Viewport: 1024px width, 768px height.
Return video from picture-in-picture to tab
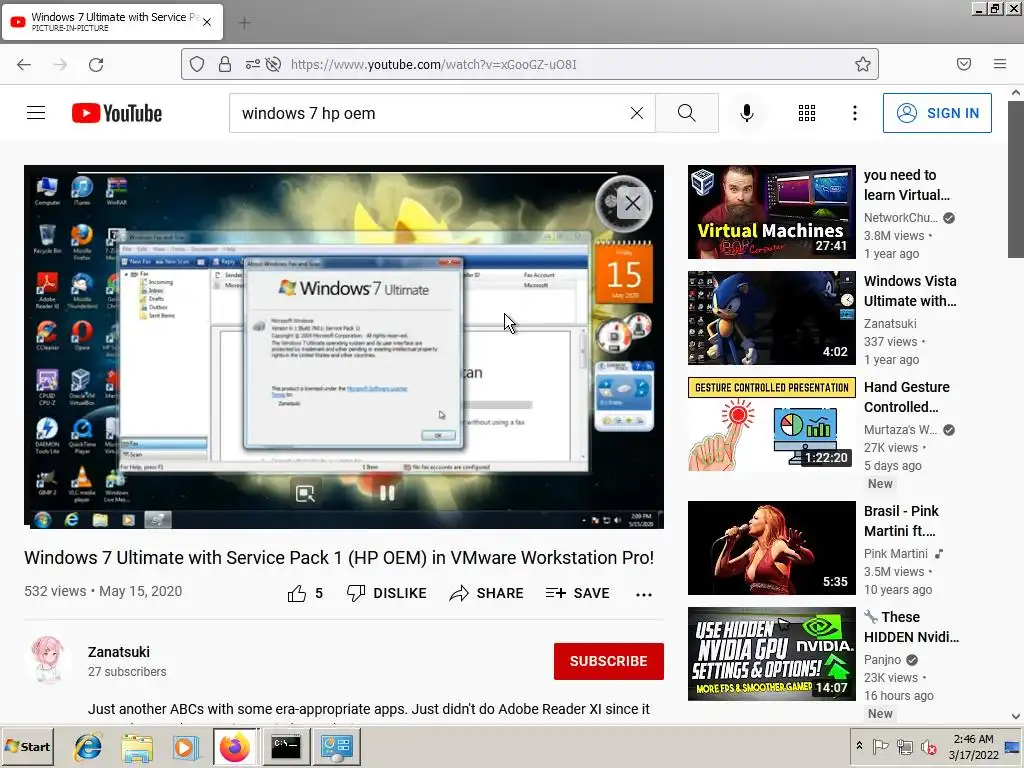[x=305, y=494]
